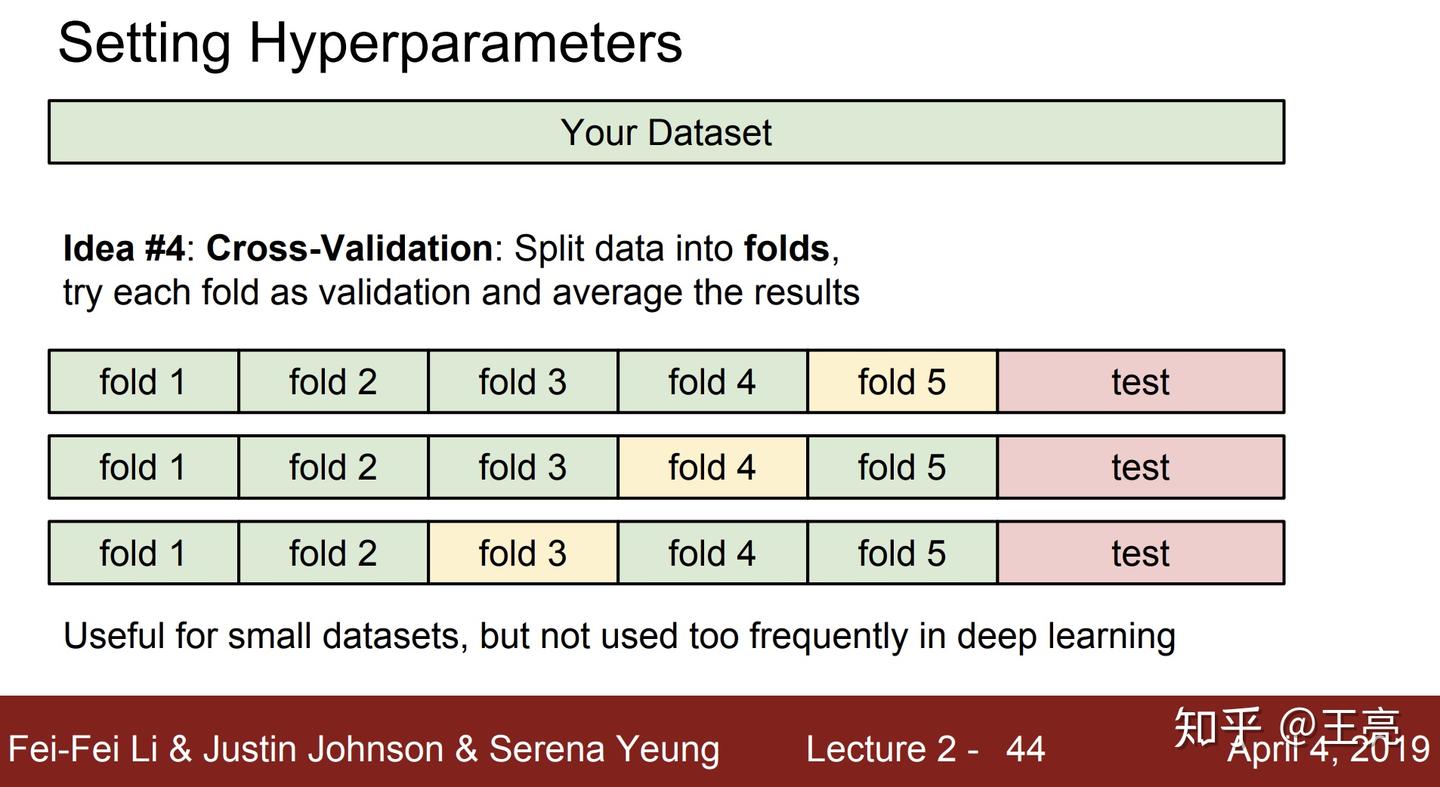Viewport: 1440px width, 787px height.
Task: Click the "Lecture 2 - 44" footer text
Action: [x=925, y=749]
